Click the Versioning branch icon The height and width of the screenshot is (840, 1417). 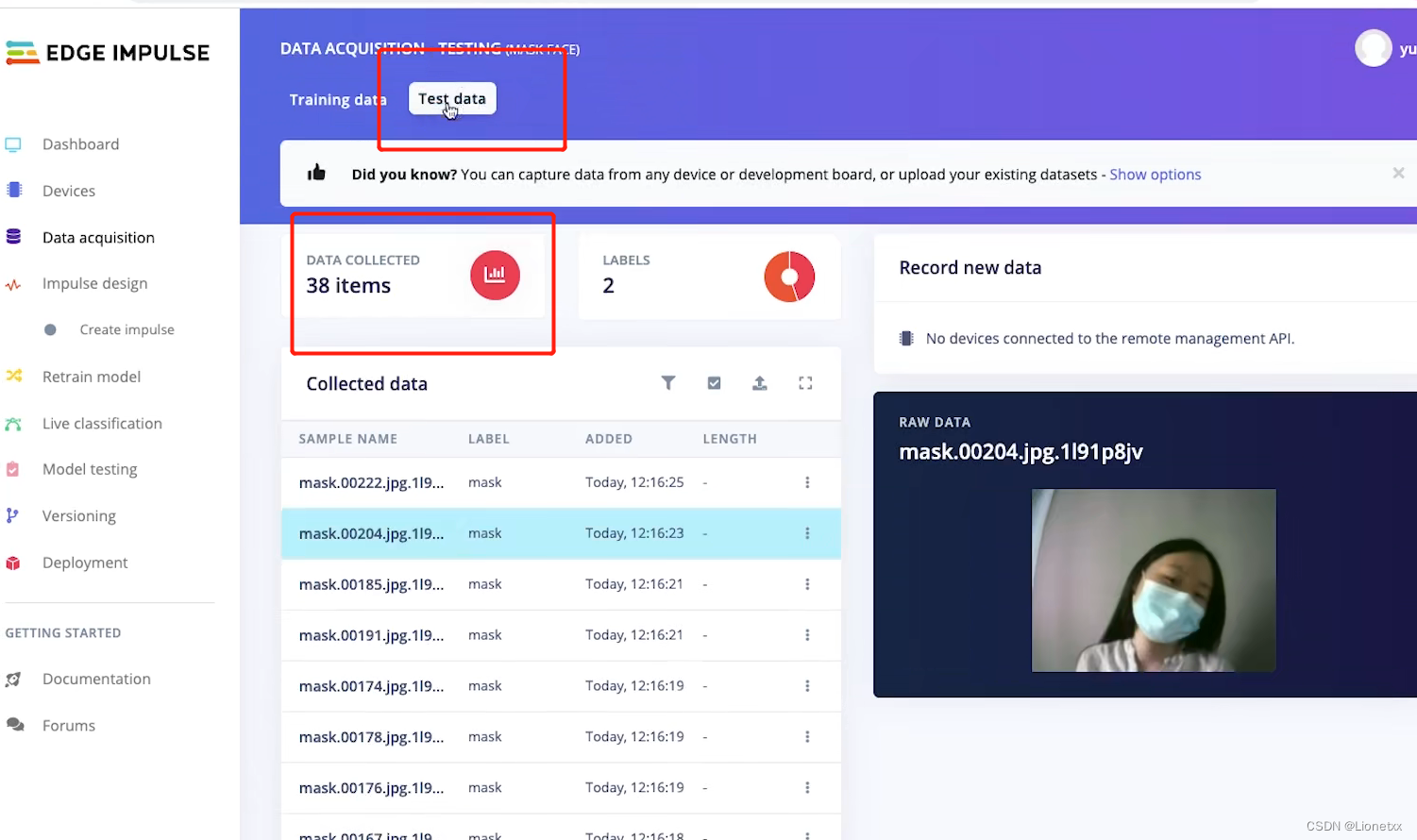click(x=12, y=515)
